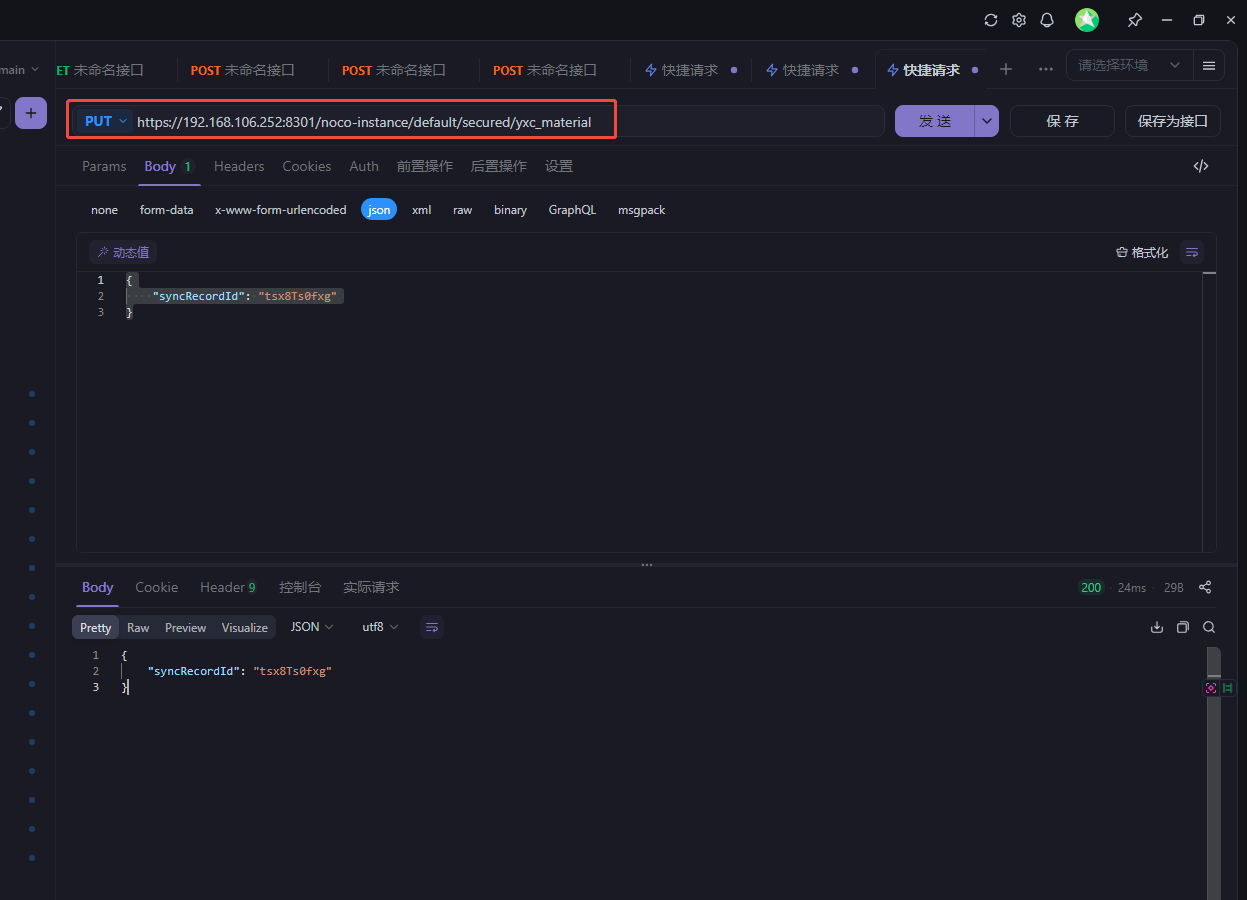
Task: Open the Cookie response tab
Action: click(157, 587)
